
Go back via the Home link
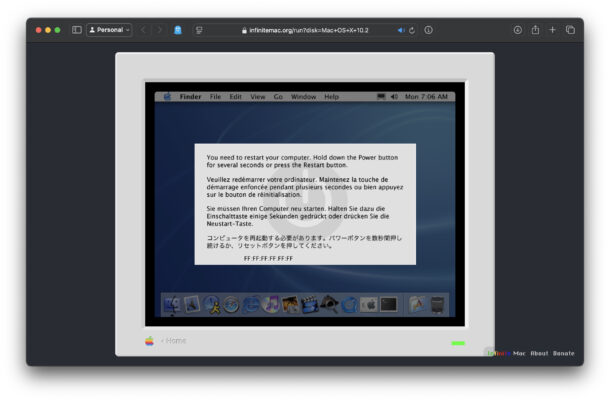tap(174, 341)
